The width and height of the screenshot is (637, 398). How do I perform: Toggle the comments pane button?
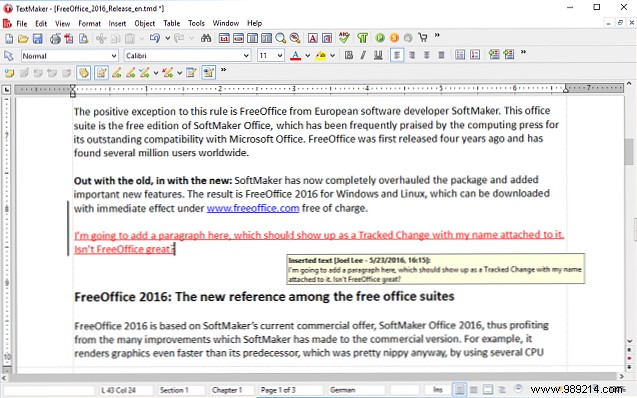pos(84,73)
